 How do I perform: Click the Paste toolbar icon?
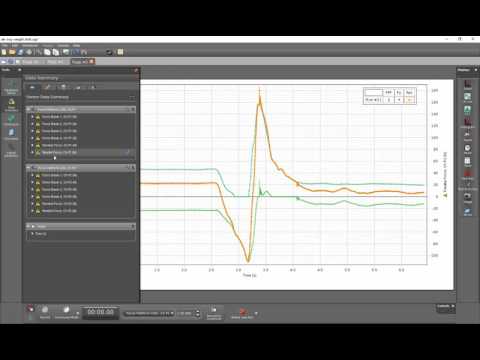56,52
